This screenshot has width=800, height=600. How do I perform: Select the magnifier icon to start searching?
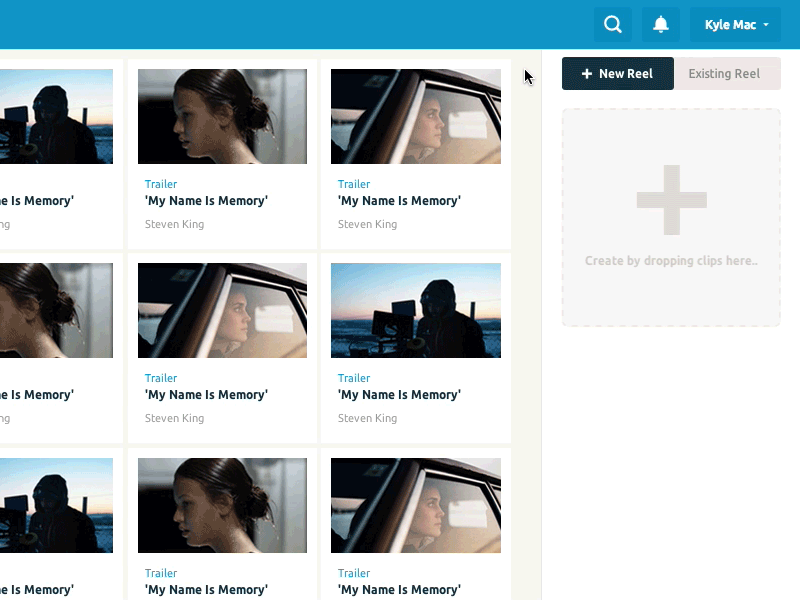[x=613, y=24]
